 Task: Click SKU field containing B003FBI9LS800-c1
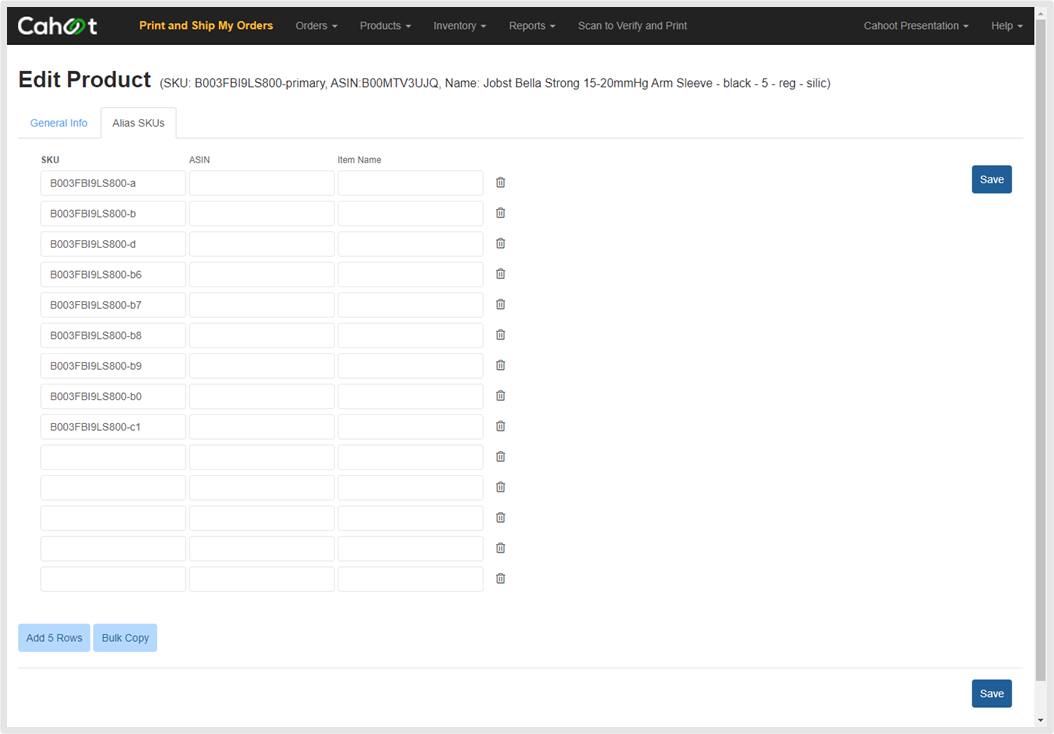tap(113, 426)
